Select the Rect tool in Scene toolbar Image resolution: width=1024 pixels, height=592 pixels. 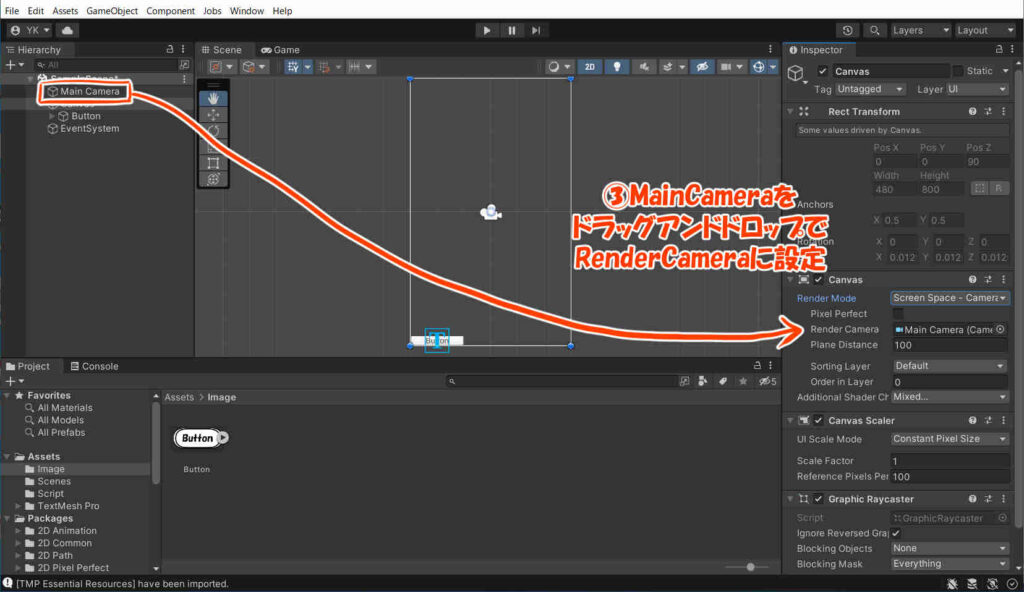coord(214,163)
